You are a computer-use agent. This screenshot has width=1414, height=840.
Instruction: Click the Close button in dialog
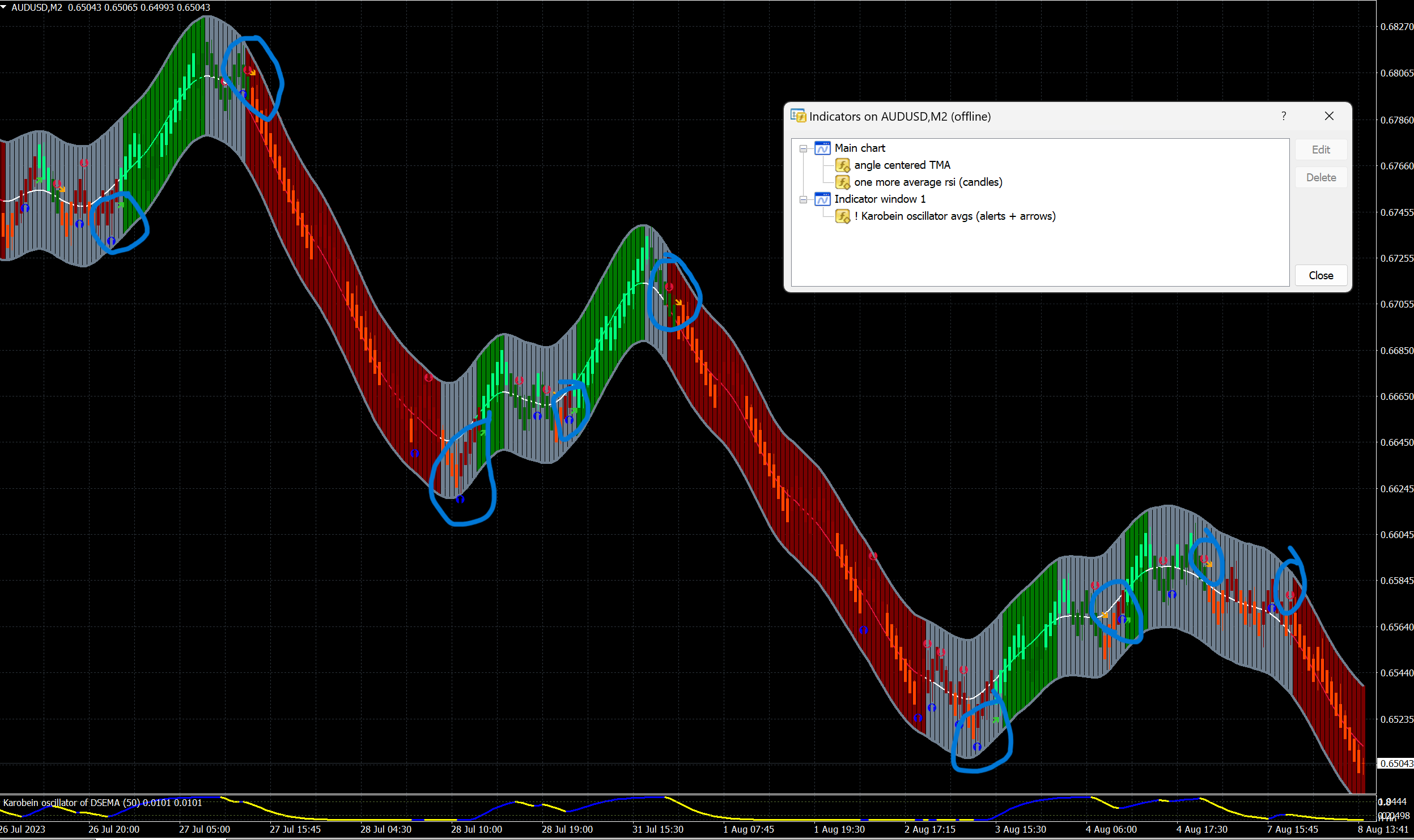tap(1320, 275)
